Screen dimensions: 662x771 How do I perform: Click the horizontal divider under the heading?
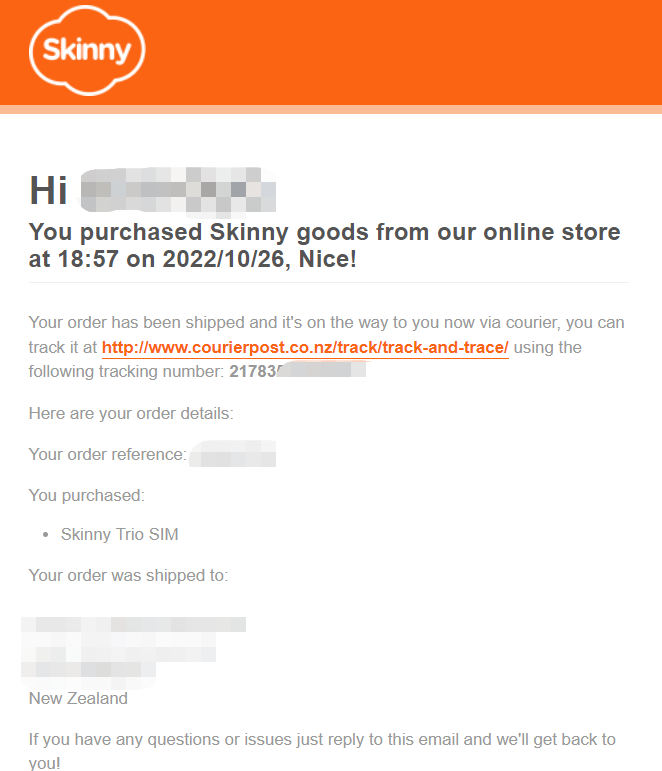(329, 283)
